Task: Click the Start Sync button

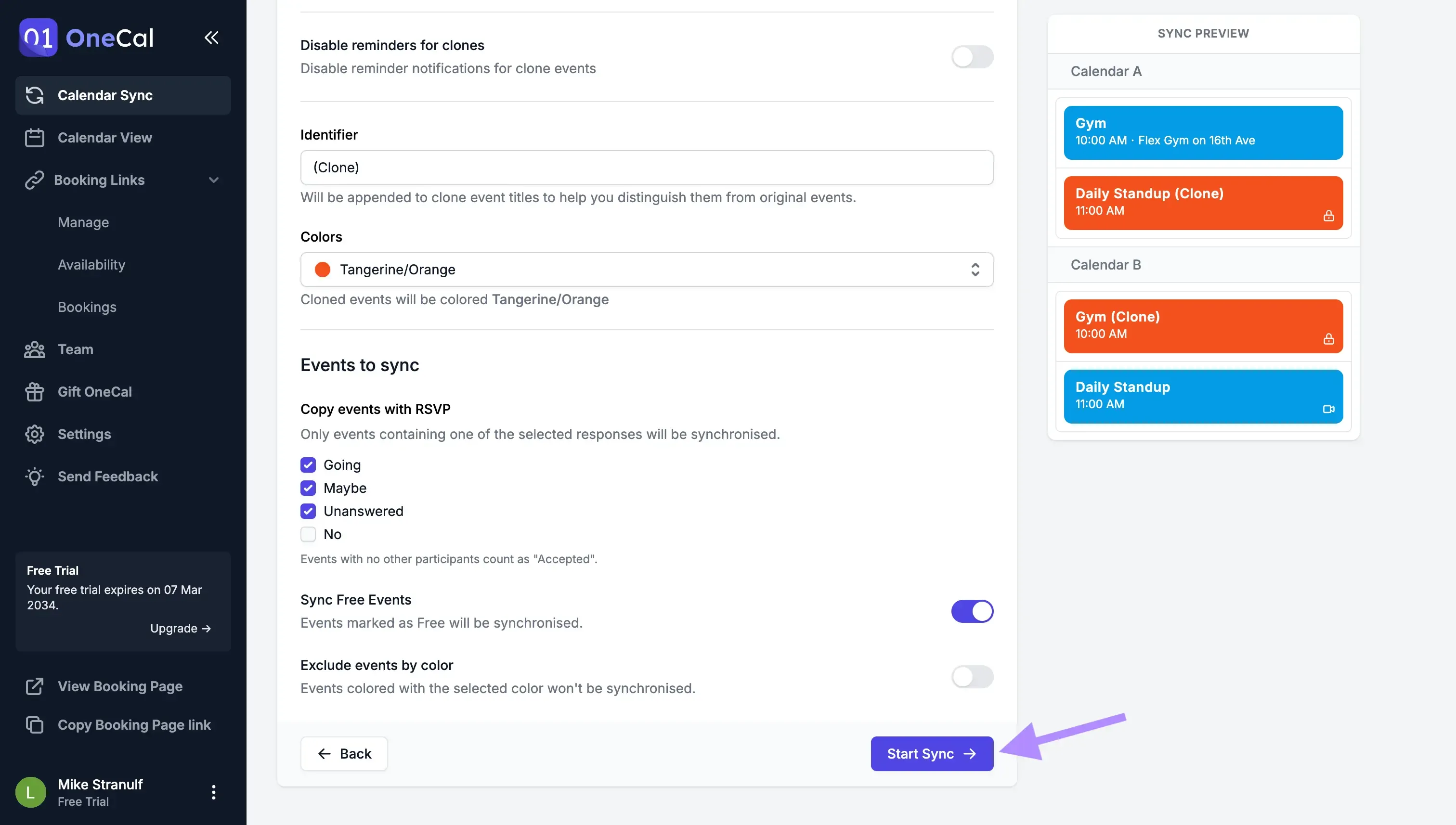Action: click(931, 754)
